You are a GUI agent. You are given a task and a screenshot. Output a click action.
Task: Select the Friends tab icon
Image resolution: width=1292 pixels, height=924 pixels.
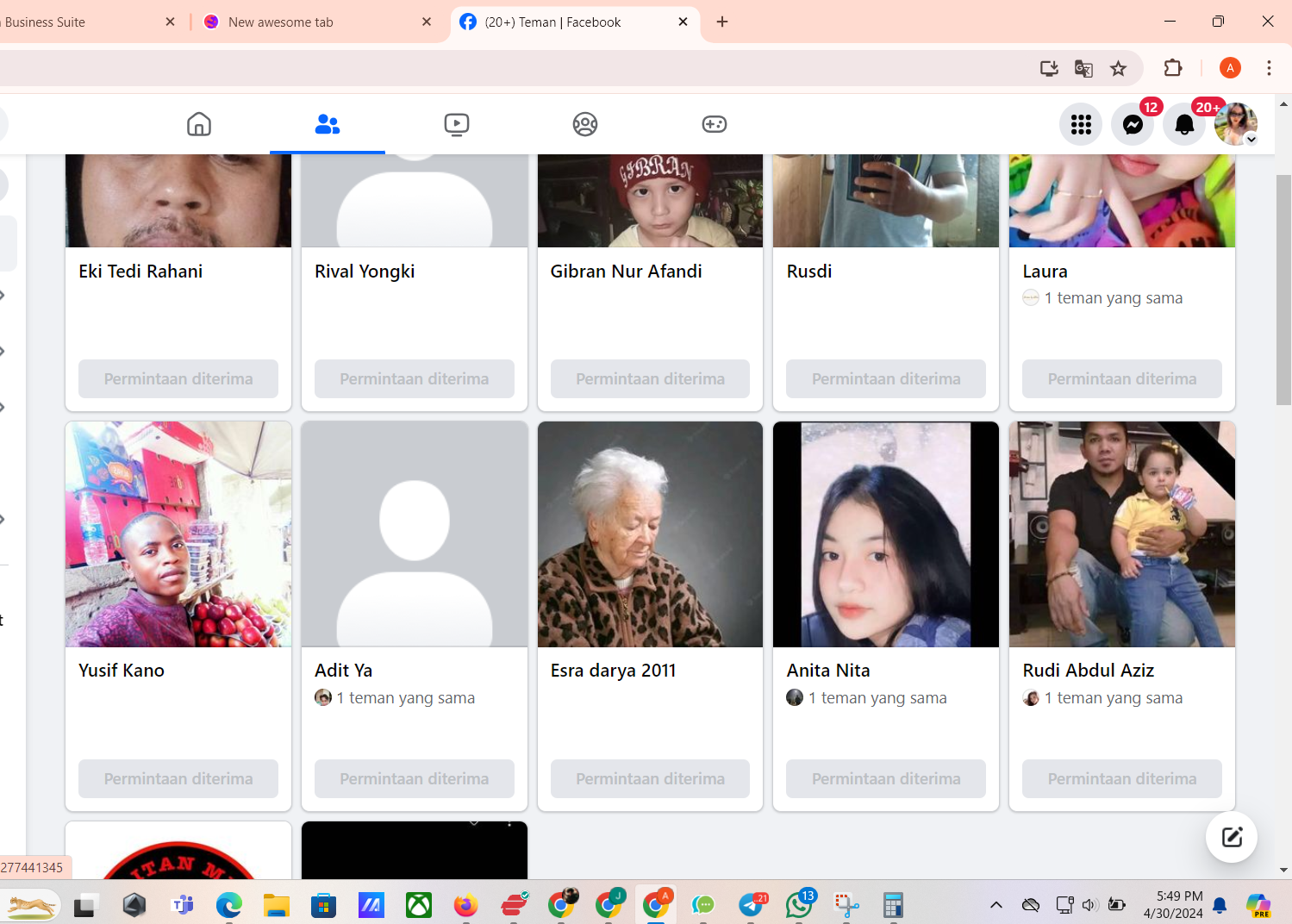(x=328, y=124)
